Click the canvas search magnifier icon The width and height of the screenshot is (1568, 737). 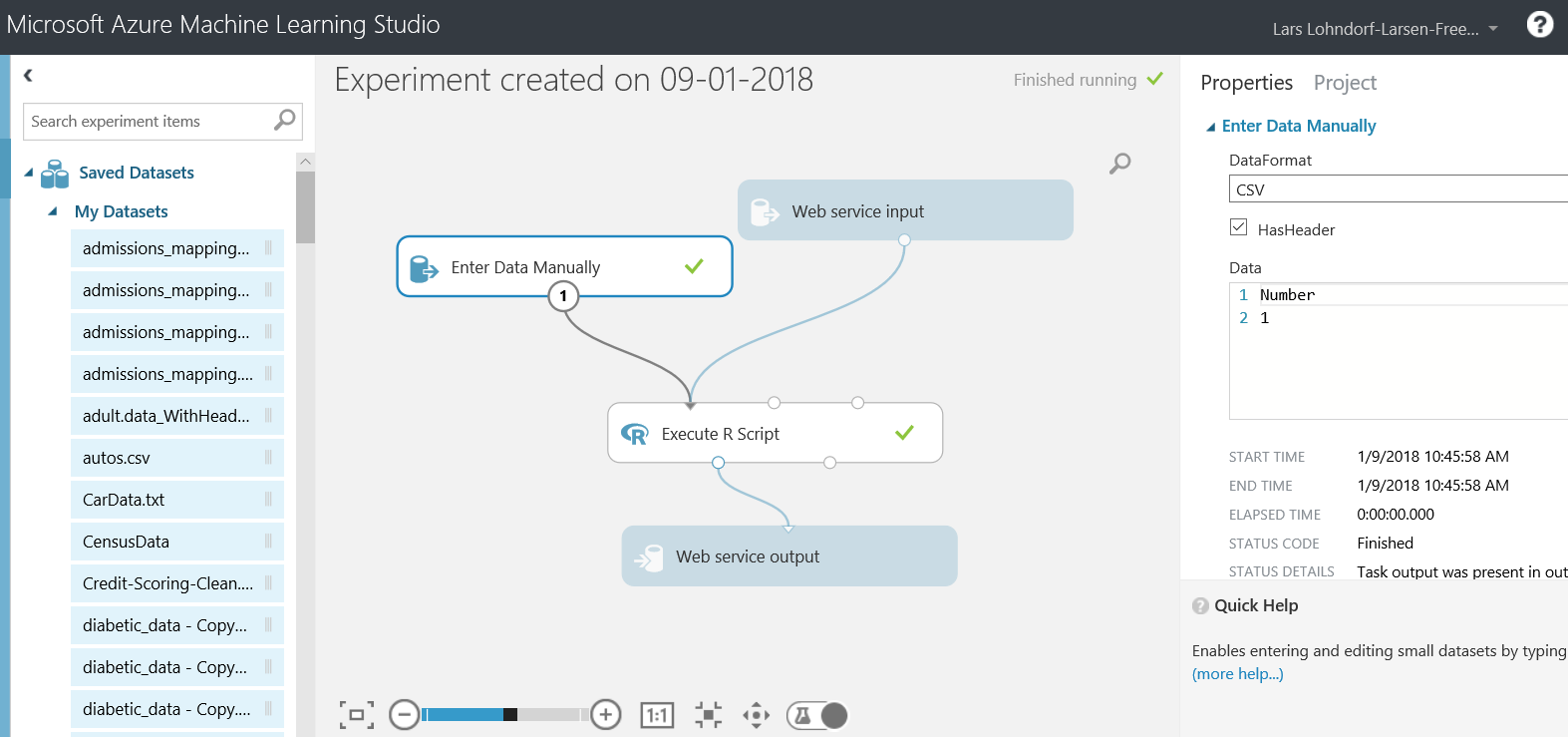pyautogui.click(x=1120, y=164)
